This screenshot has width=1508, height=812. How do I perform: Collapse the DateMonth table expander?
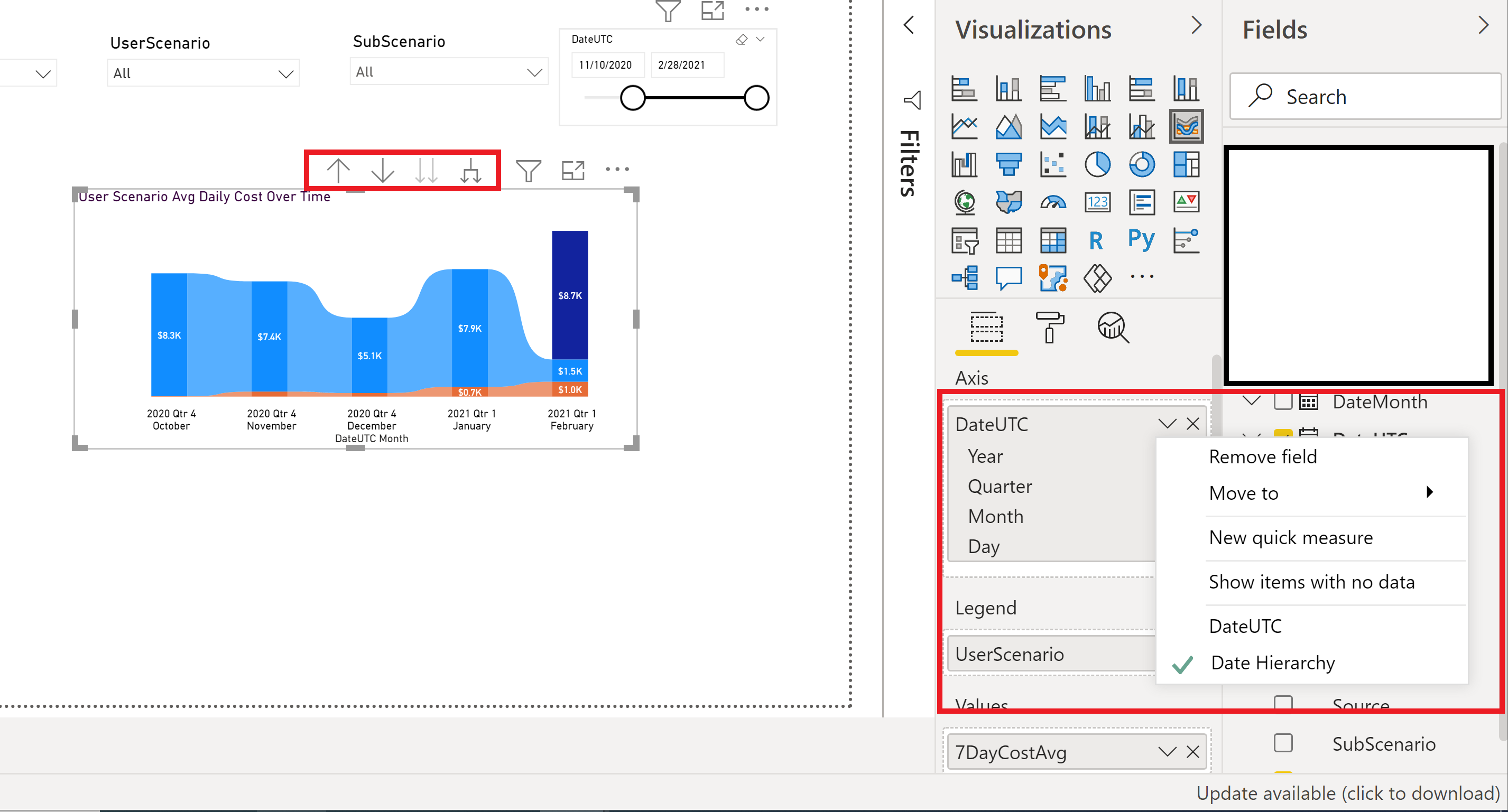[1251, 401]
